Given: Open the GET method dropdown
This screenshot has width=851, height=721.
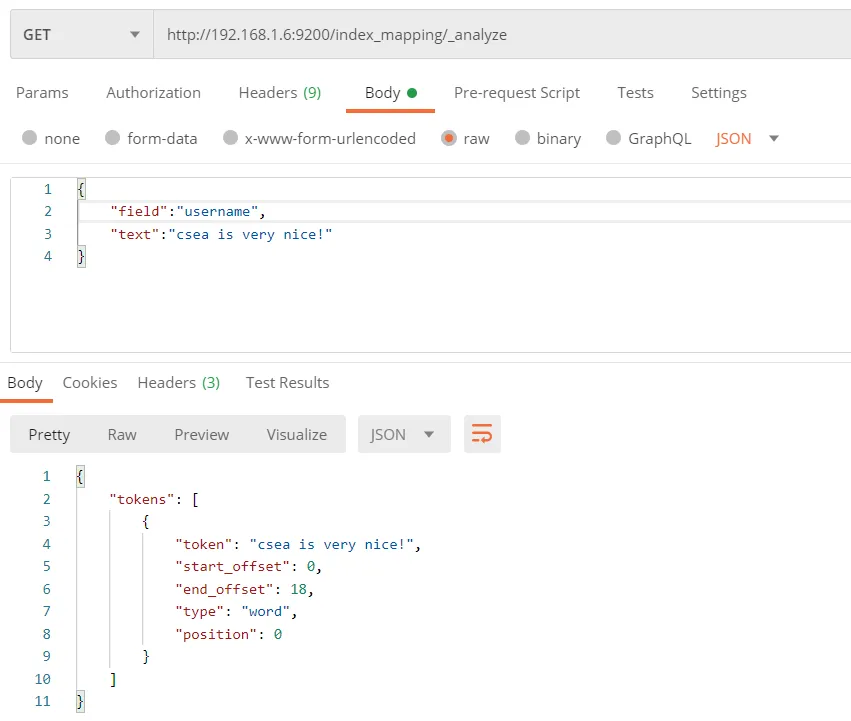Looking at the screenshot, I should pyautogui.click(x=80, y=34).
